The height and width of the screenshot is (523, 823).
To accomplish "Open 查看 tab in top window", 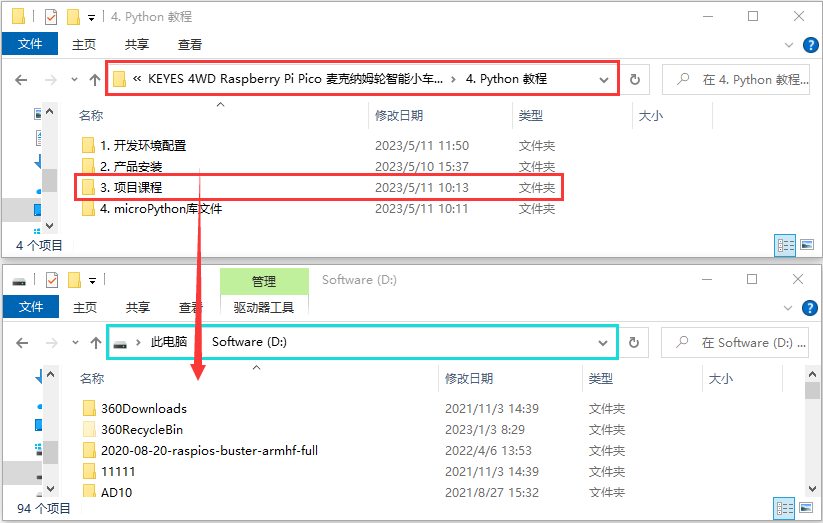I will click(189, 45).
